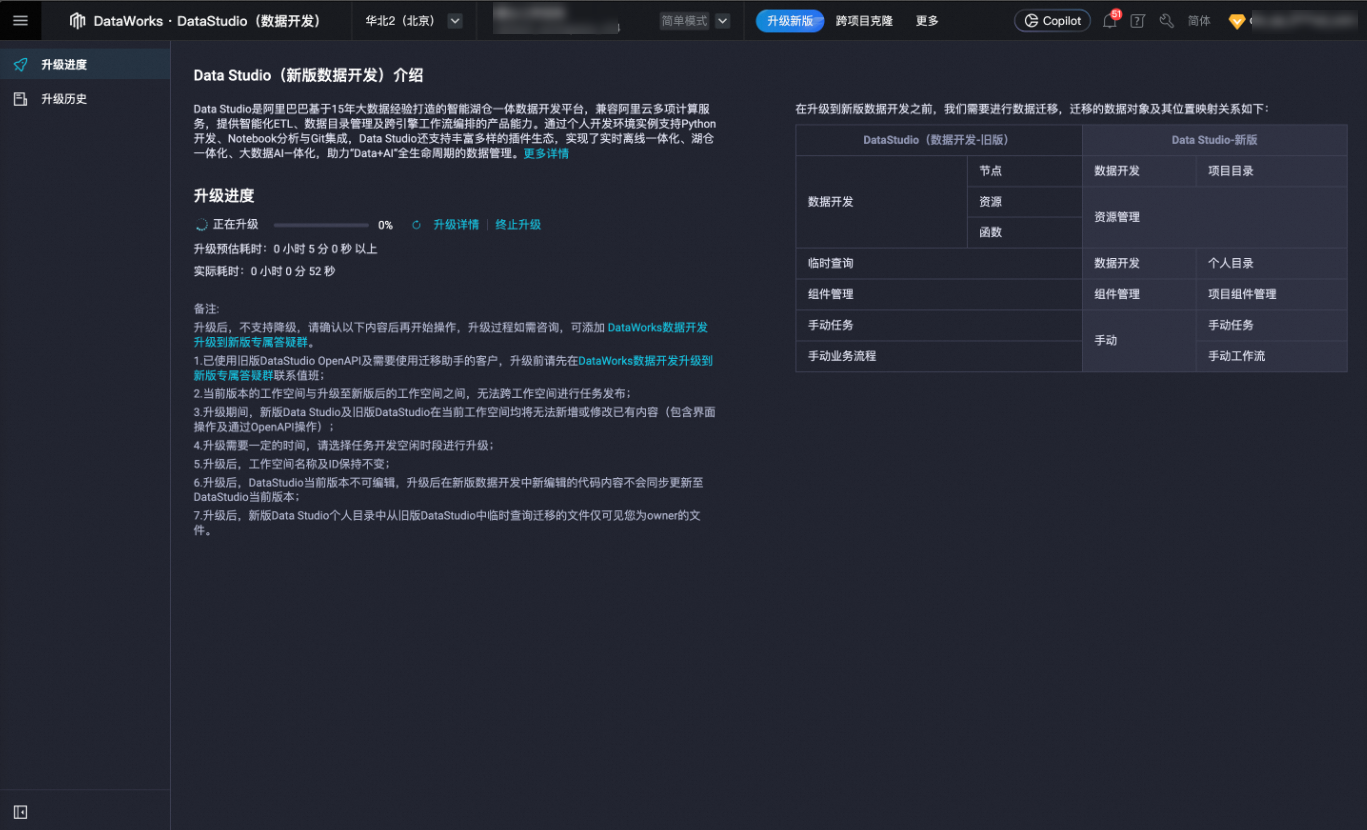Screen dimensions: 1367x830
Task: Open 更多详情 link in introduction
Action: pyautogui.click(x=546, y=154)
